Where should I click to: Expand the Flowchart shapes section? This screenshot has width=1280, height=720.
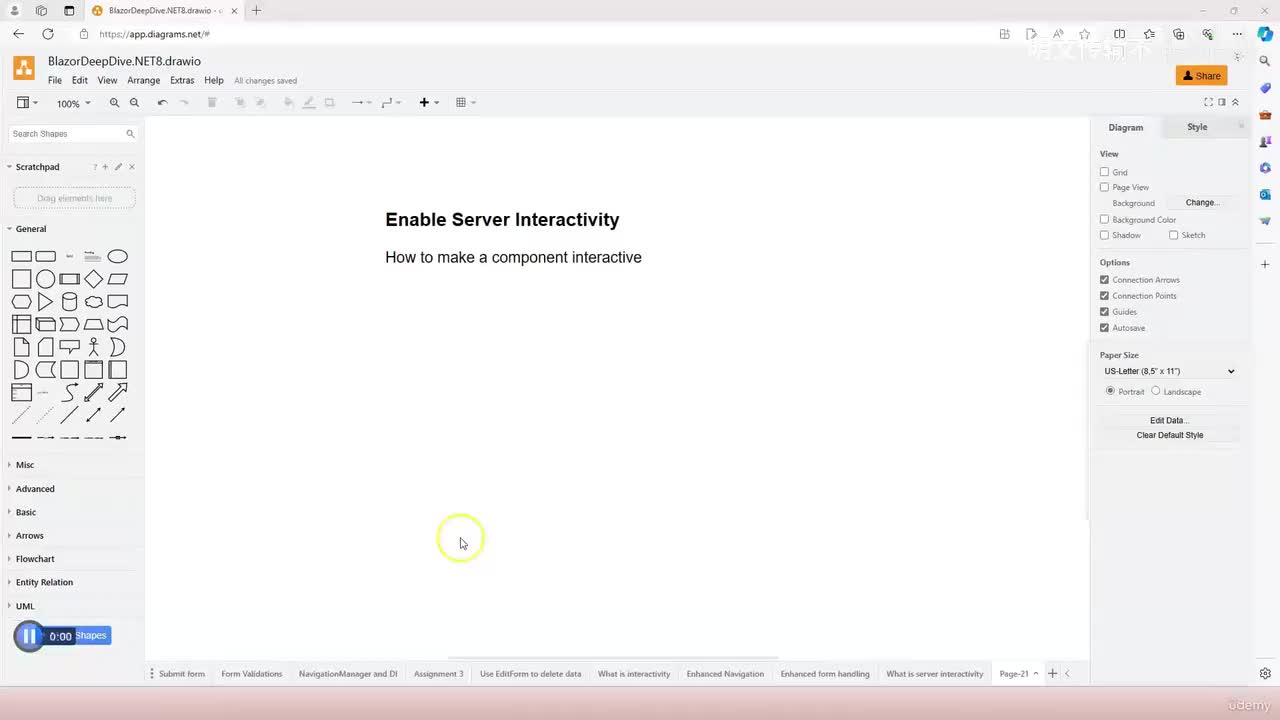point(35,559)
